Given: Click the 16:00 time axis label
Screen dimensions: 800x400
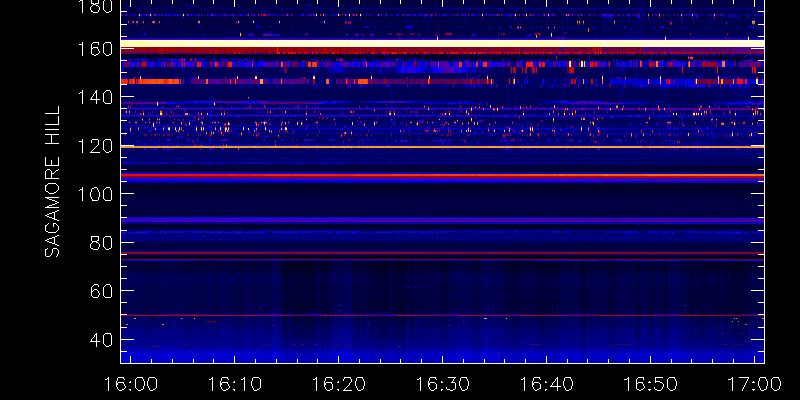Looking at the screenshot, I should [x=131, y=384].
